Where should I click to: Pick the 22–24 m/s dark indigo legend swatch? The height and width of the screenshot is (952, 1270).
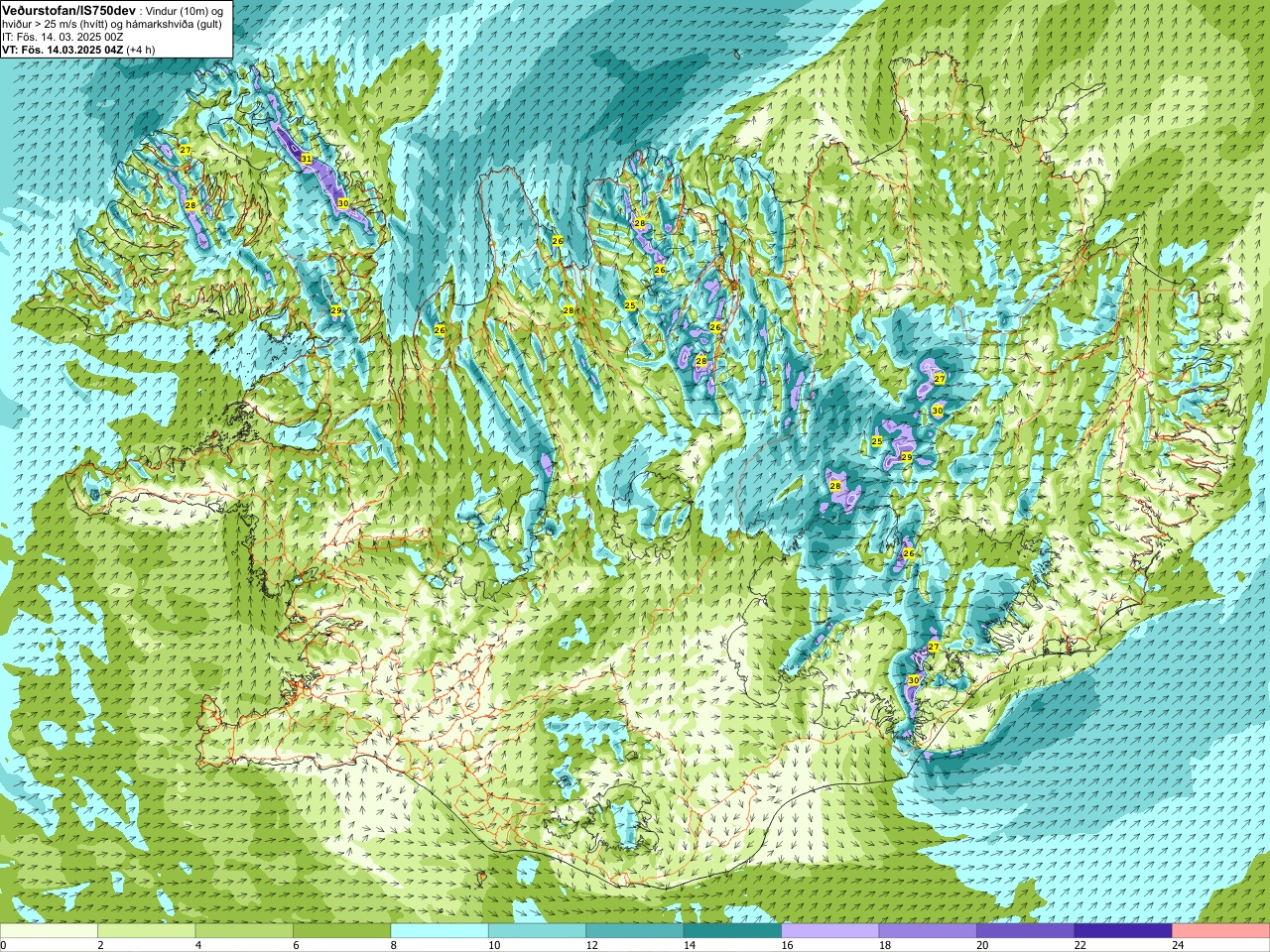1123,931
